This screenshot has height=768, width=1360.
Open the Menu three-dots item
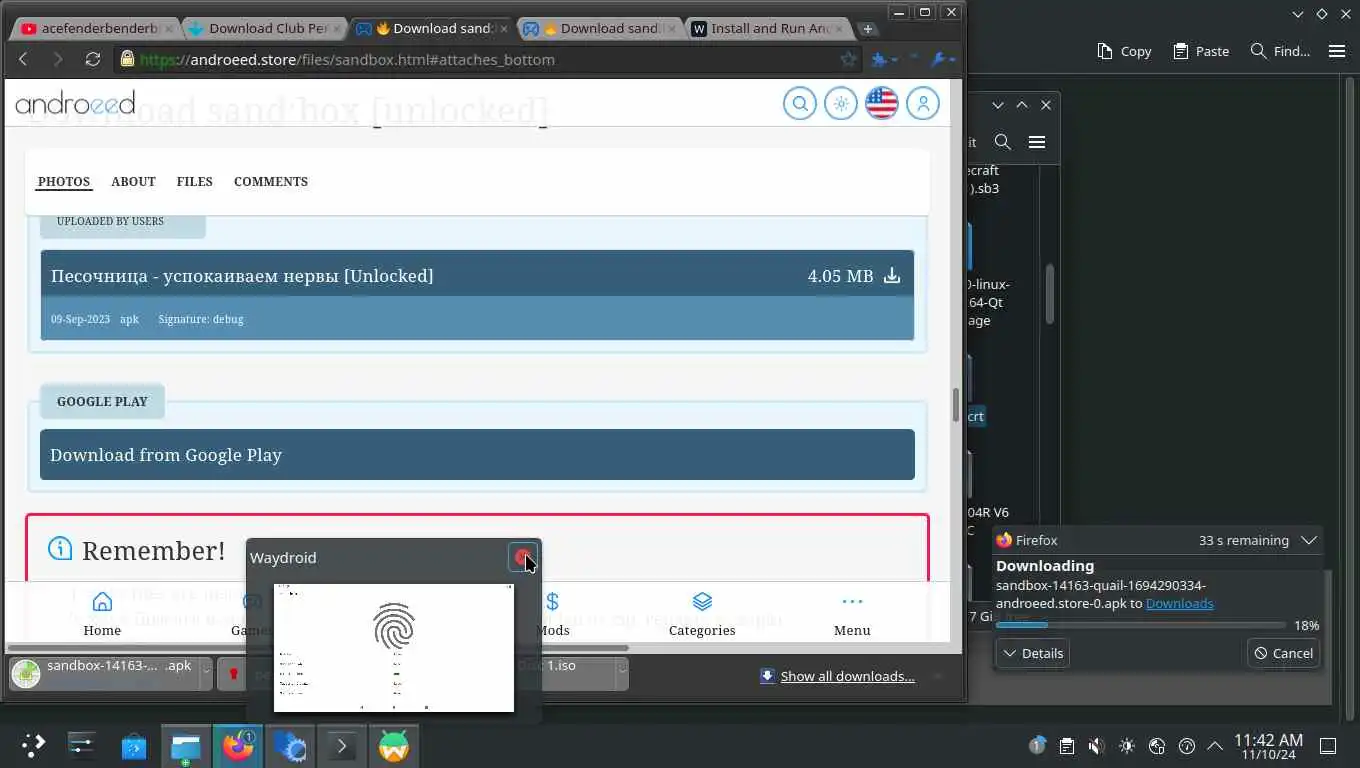pyautogui.click(x=852, y=613)
